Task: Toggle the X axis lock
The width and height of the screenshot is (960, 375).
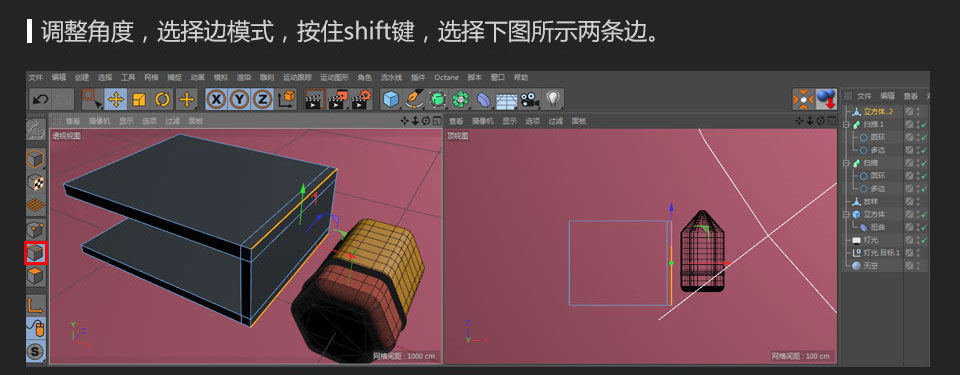Action: pyautogui.click(x=216, y=99)
